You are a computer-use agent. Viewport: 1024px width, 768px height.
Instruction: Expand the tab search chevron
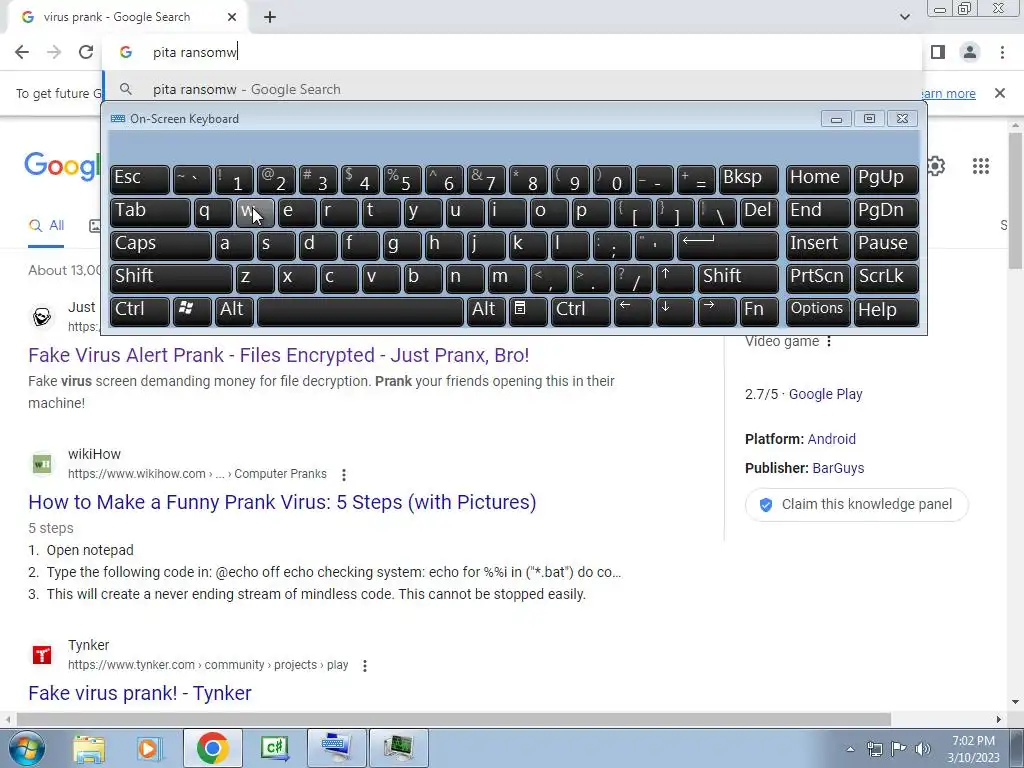click(904, 17)
